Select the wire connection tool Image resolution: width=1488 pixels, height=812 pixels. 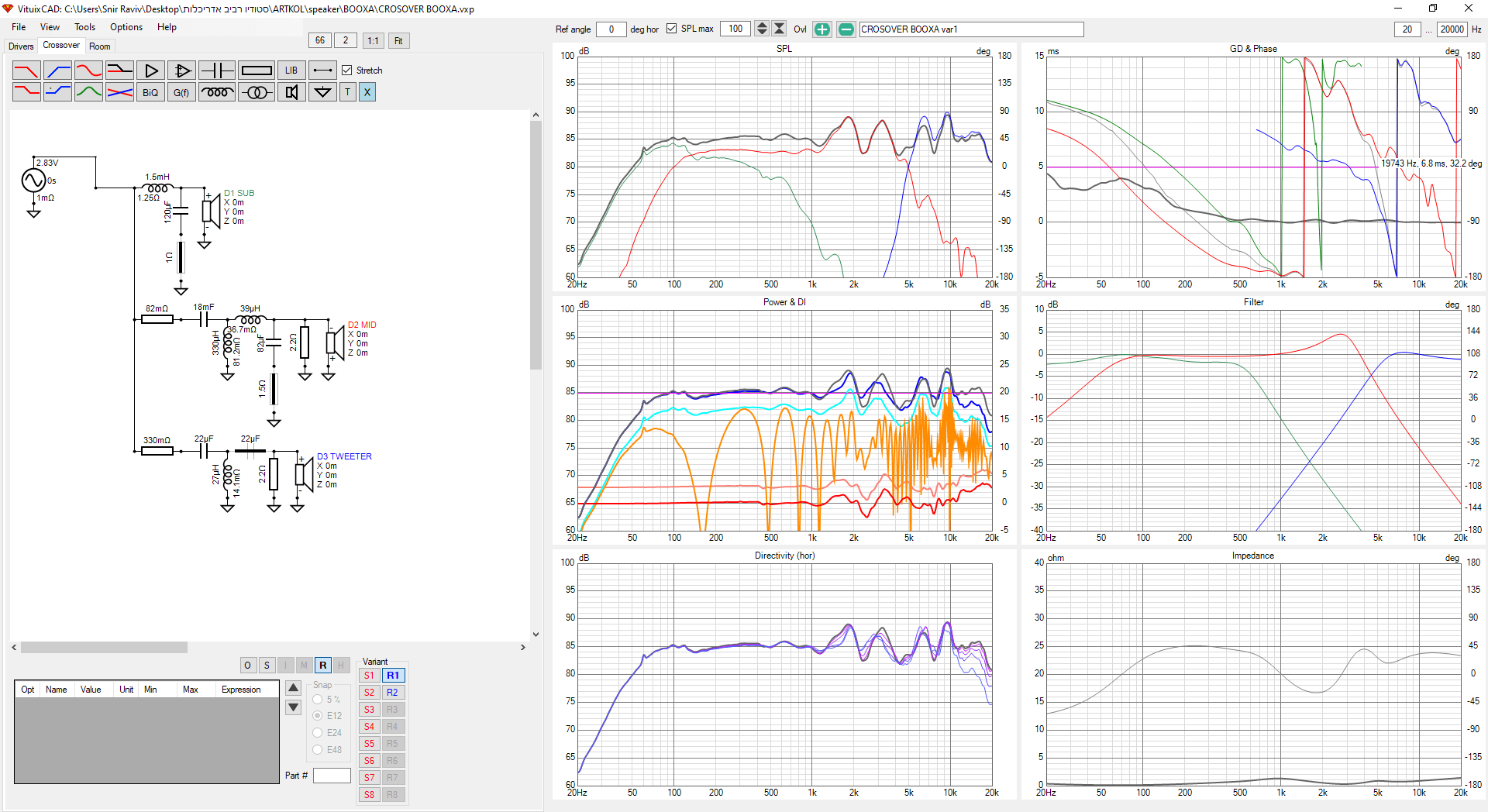(x=322, y=71)
